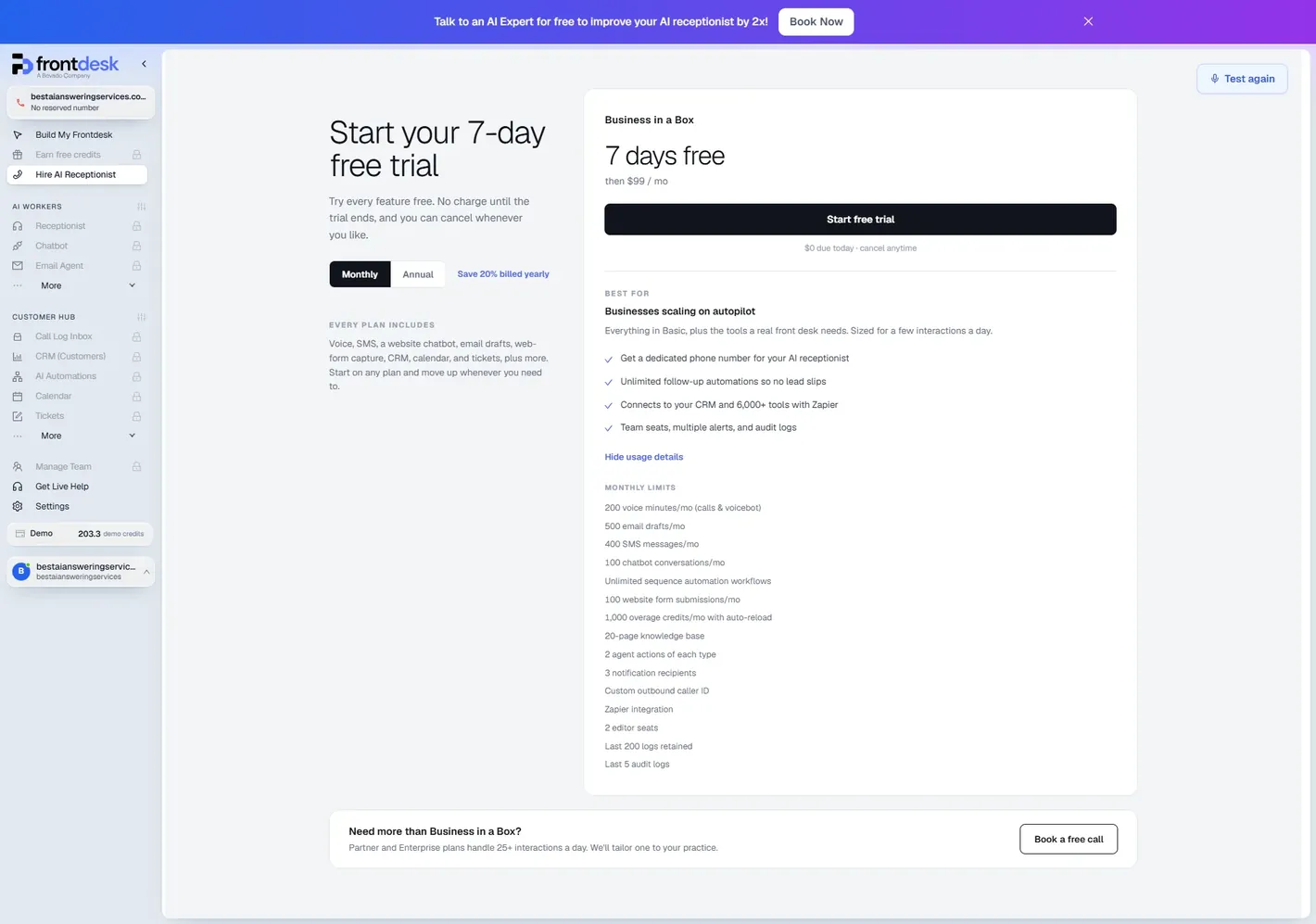Select Hire AI Receptionist in sidebar

77,174
